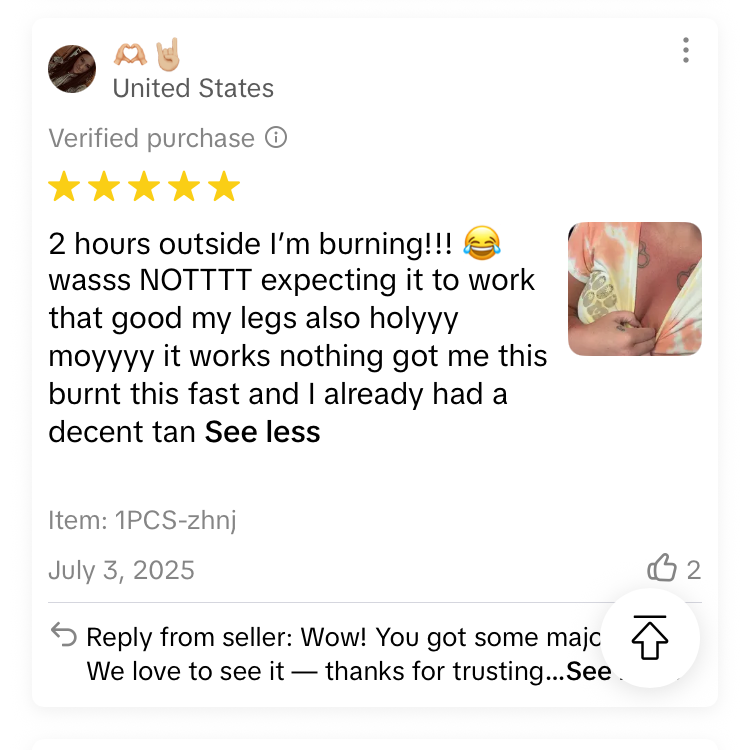750x750 pixels.
Task: Click the helpful count number 2
Action: click(694, 570)
